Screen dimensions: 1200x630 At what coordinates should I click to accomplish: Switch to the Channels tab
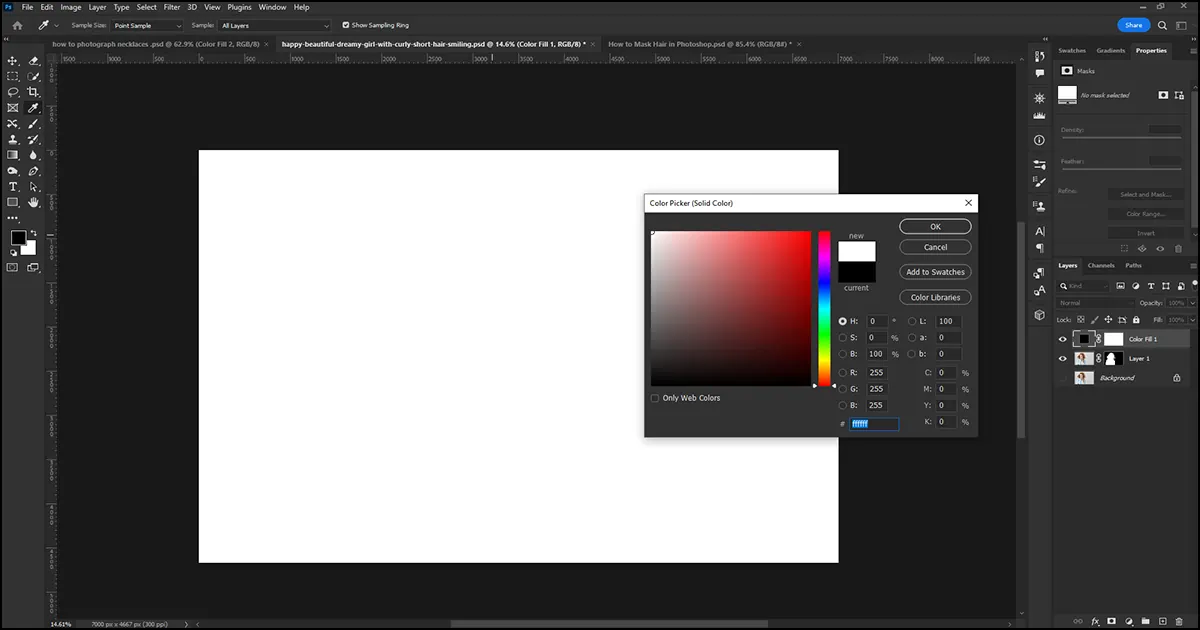1100,265
